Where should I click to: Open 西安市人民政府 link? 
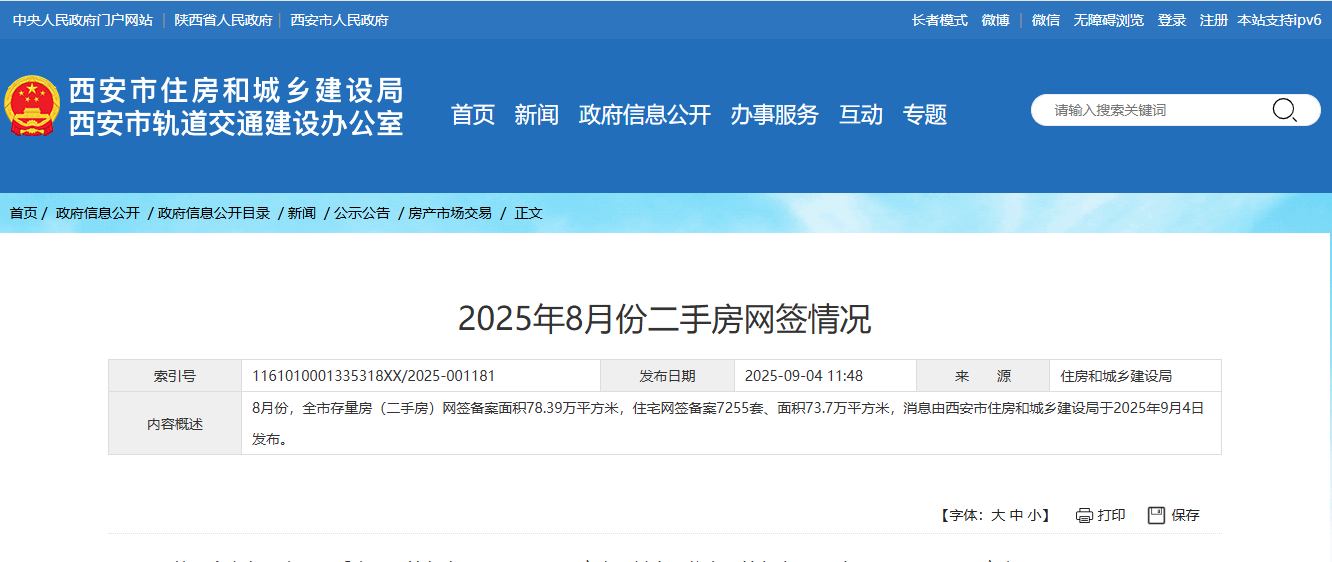pyautogui.click(x=339, y=20)
